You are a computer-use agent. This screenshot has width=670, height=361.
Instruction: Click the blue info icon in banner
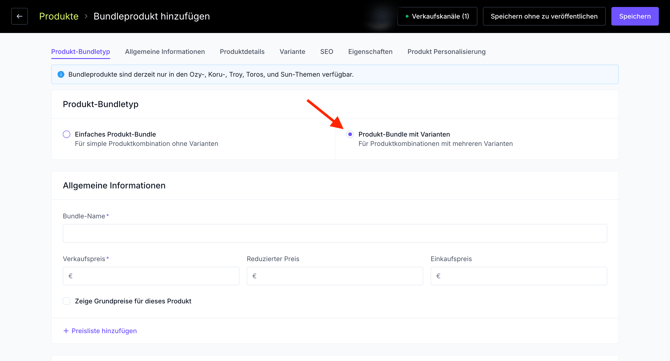61,74
